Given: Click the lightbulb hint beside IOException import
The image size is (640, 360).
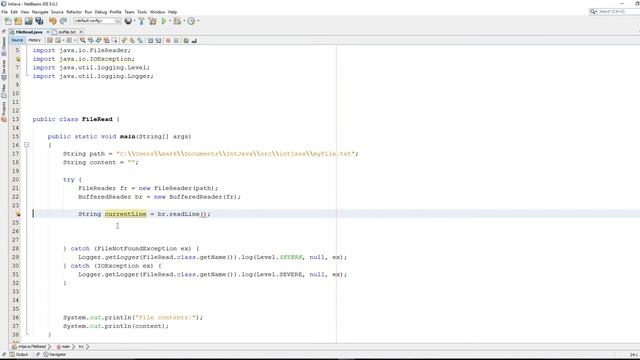Looking at the screenshot, I should coord(18,59).
